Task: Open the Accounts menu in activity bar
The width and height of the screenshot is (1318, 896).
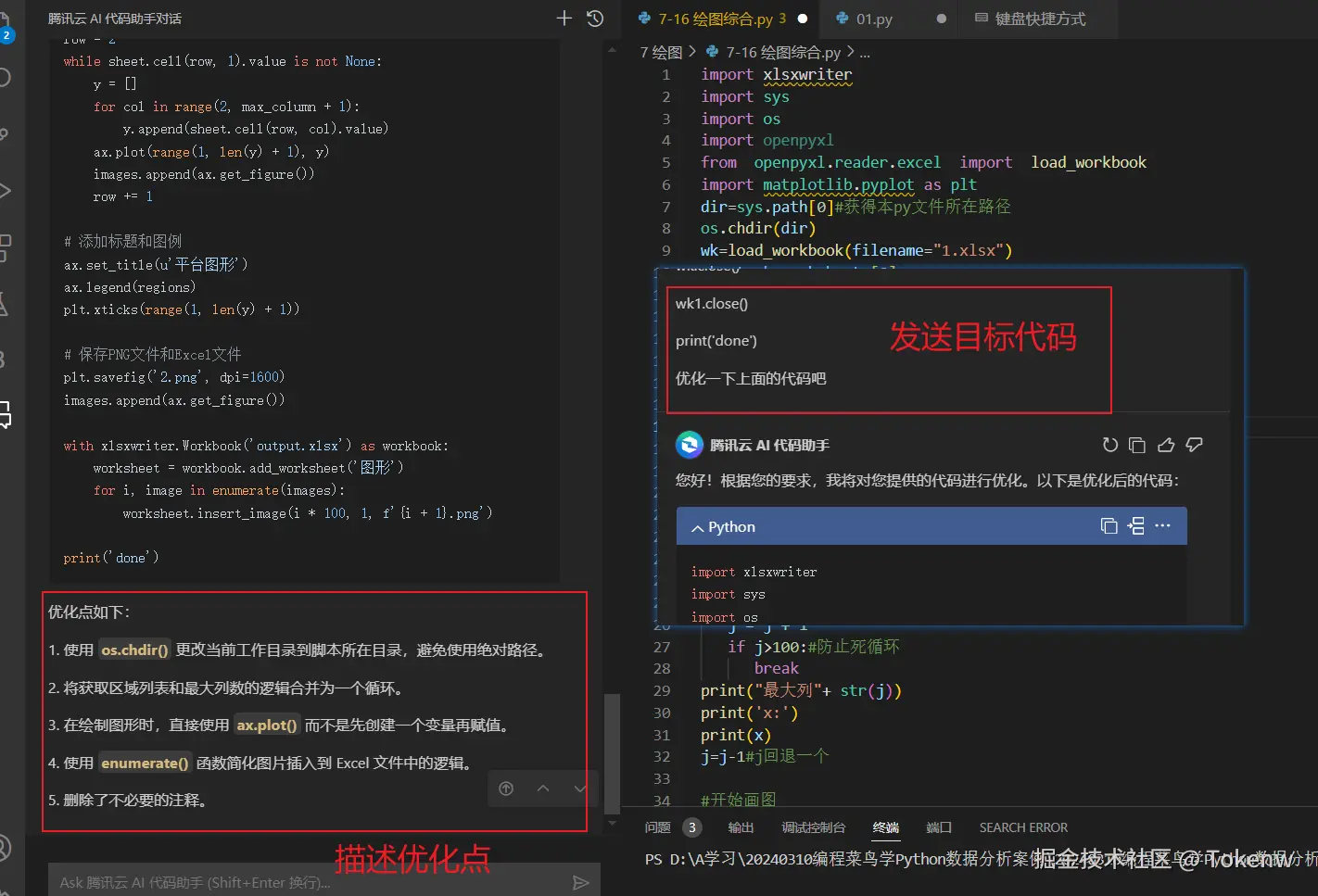Action: coord(5,847)
